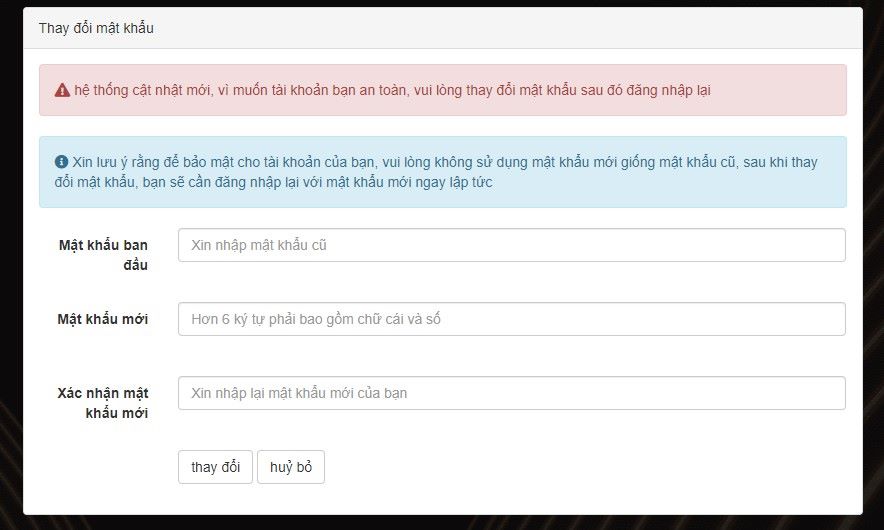Select the confirm new password input field

pyautogui.click(x=511, y=393)
